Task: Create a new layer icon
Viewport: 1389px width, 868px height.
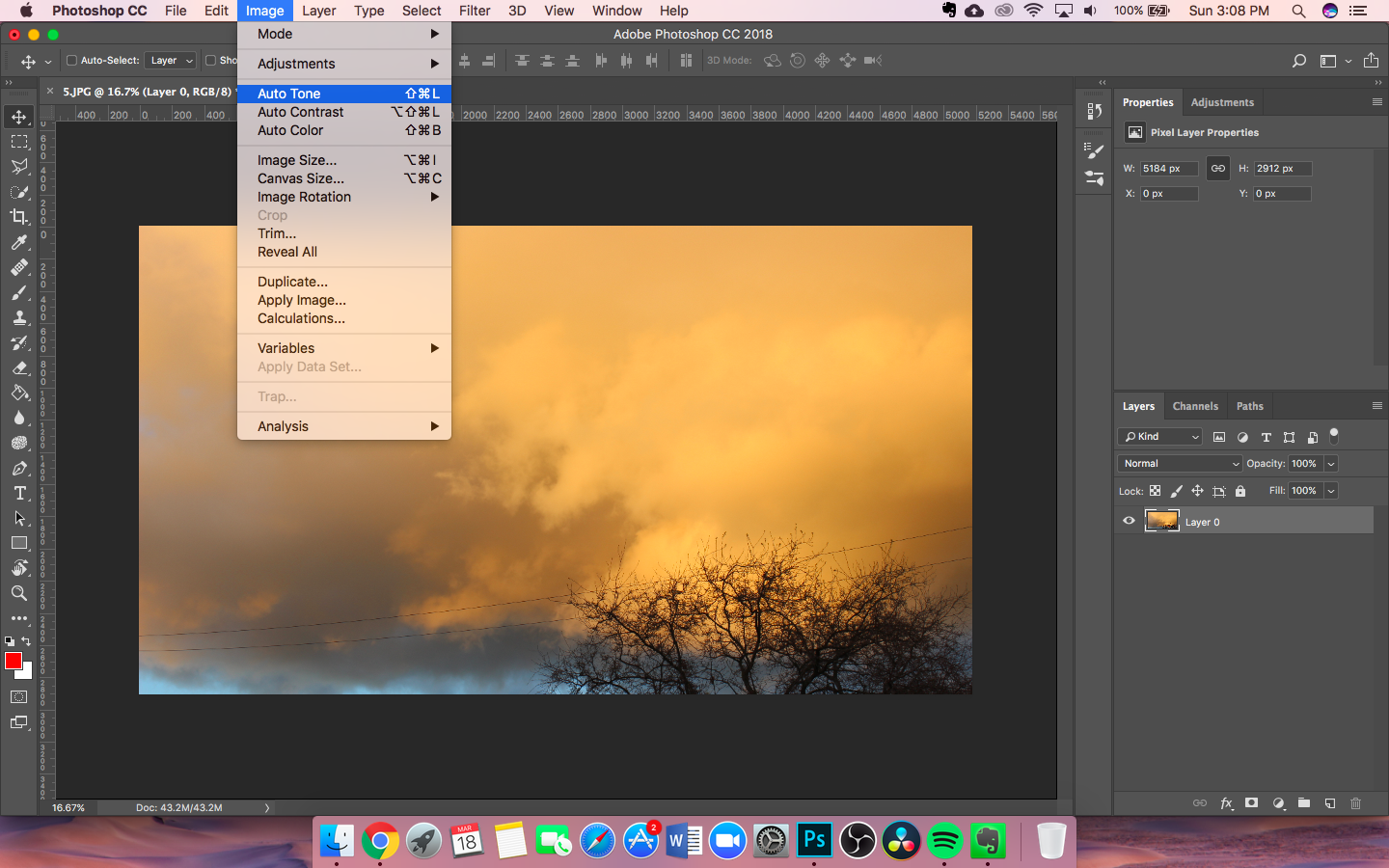Action: 1330,802
